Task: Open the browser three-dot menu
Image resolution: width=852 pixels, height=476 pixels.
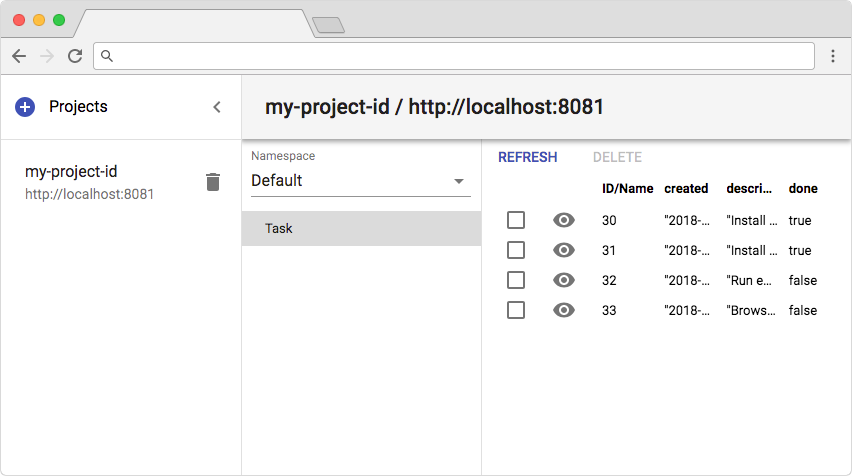Action: [x=833, y=56]
